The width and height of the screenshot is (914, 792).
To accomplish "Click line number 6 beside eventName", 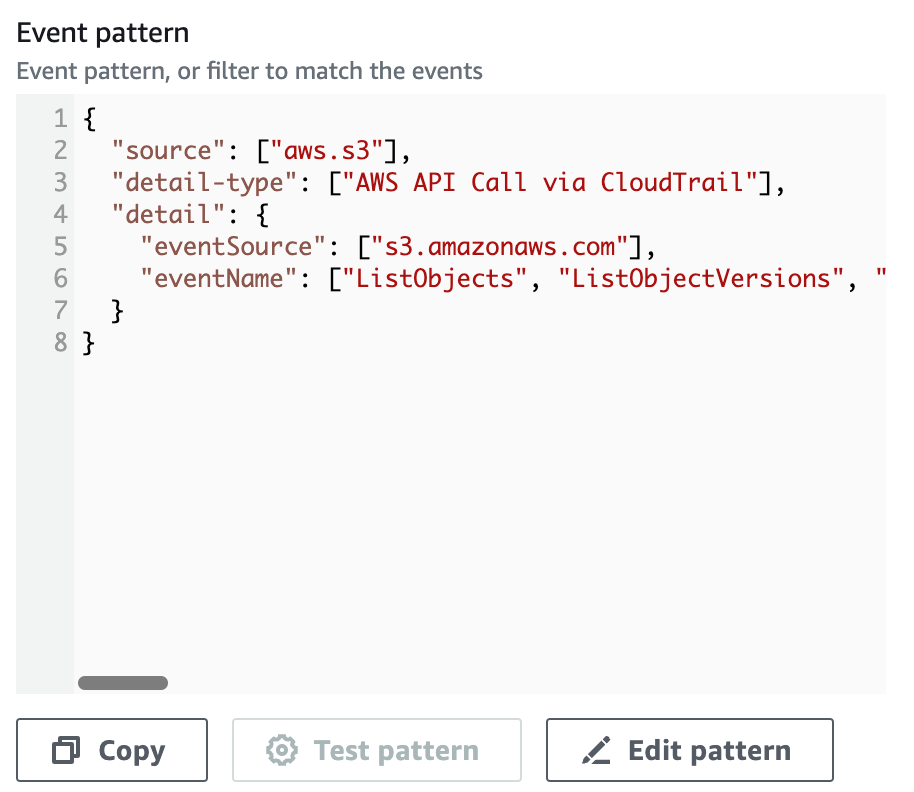I will pos(60,278).
